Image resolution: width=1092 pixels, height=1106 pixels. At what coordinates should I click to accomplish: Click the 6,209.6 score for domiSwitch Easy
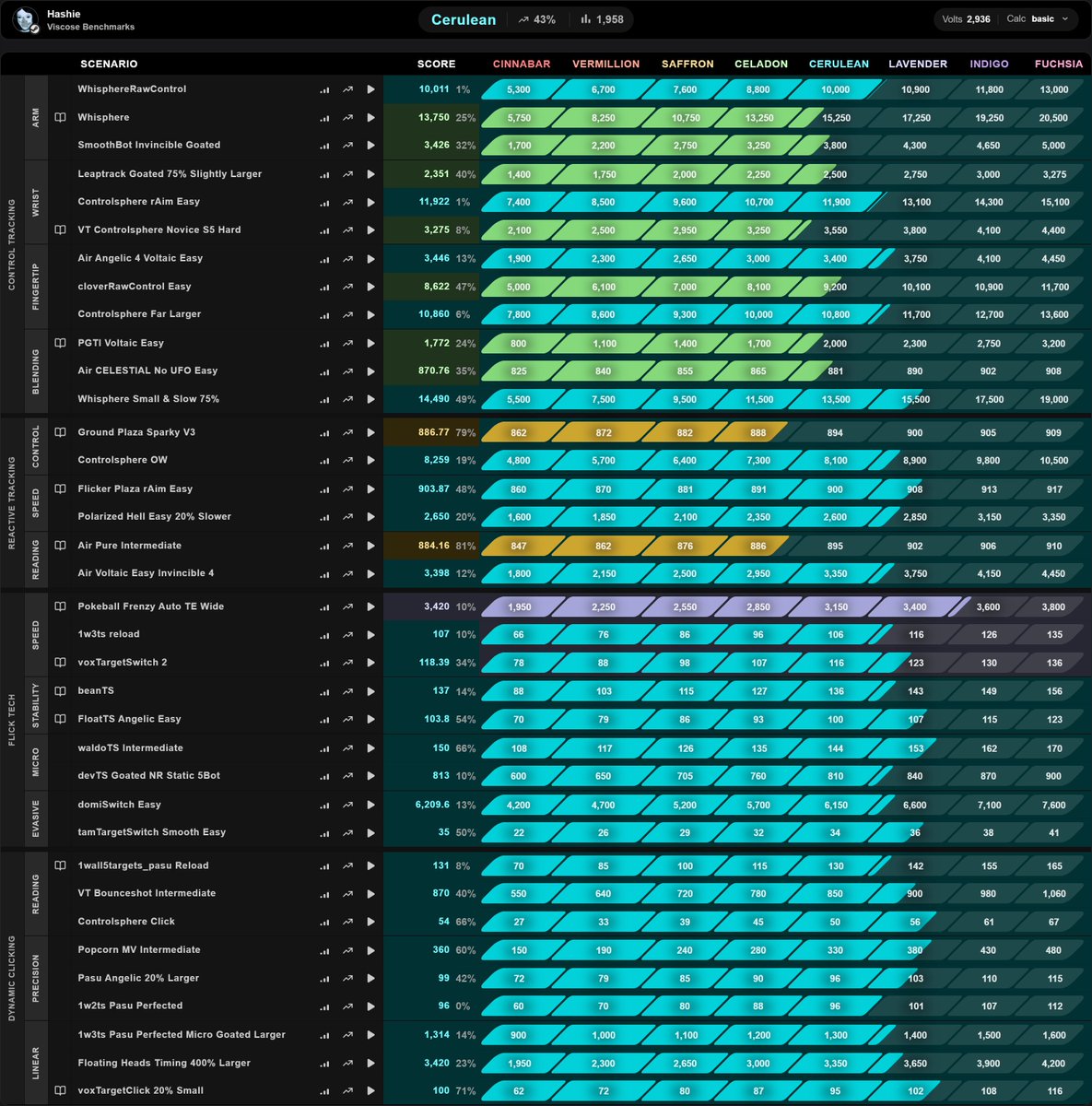432,805
